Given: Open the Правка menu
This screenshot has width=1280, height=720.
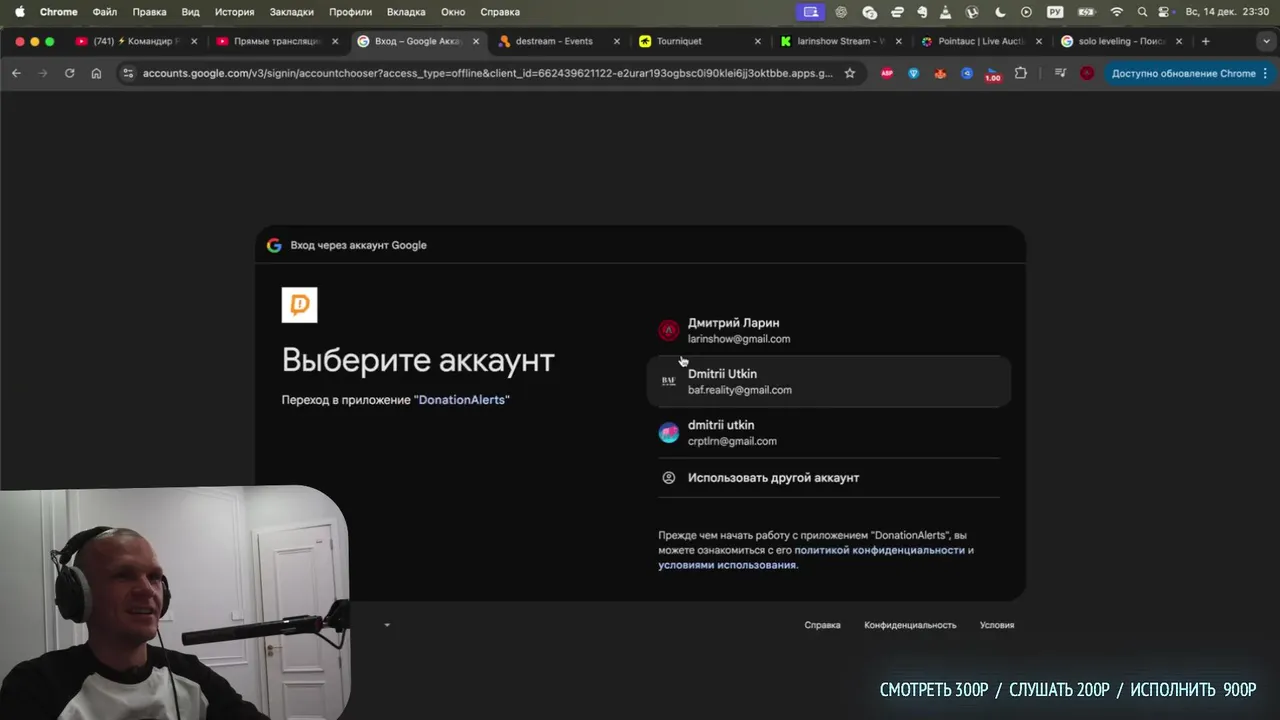Looking at the screenshot, I should (x=149, y=12).
